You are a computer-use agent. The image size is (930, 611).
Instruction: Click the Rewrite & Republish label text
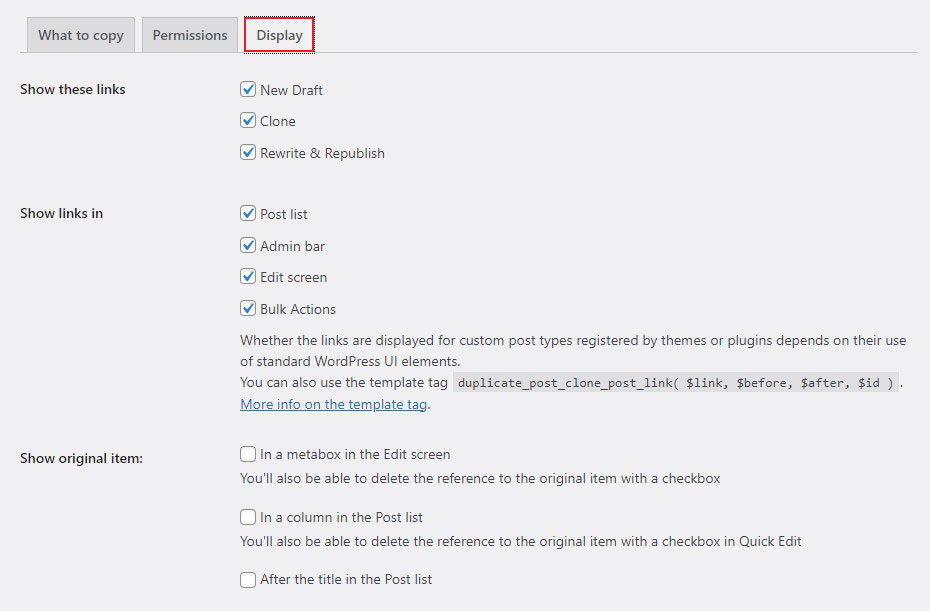(x=322, y=153)
